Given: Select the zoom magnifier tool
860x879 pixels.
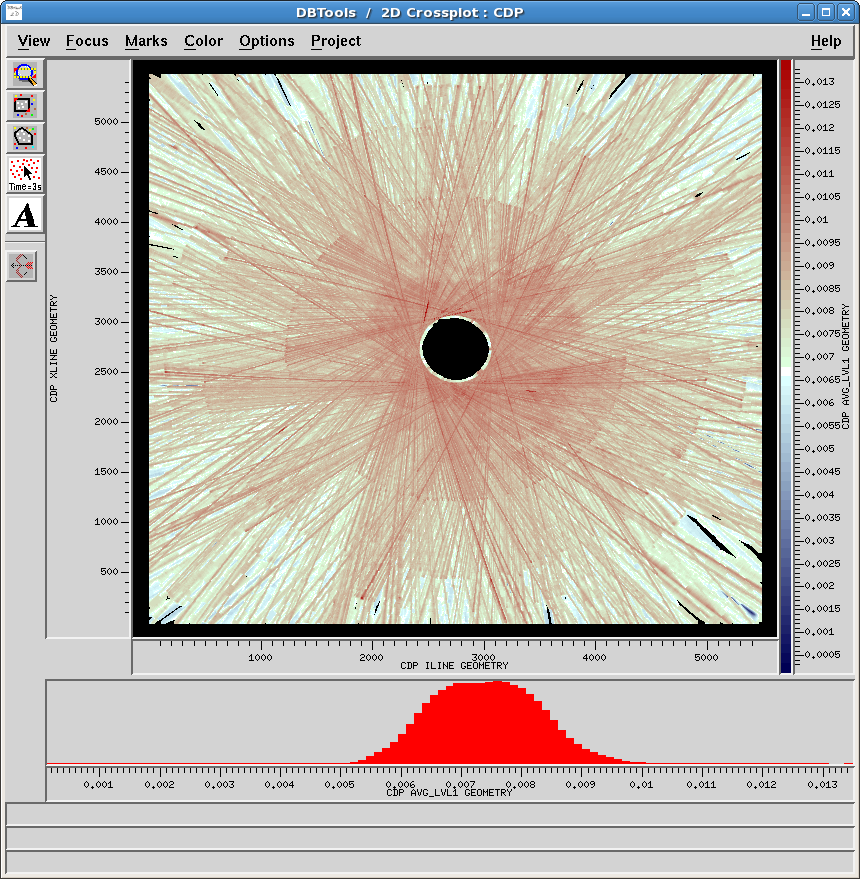Looking at the screenshot, I should [x=25, y=73].
